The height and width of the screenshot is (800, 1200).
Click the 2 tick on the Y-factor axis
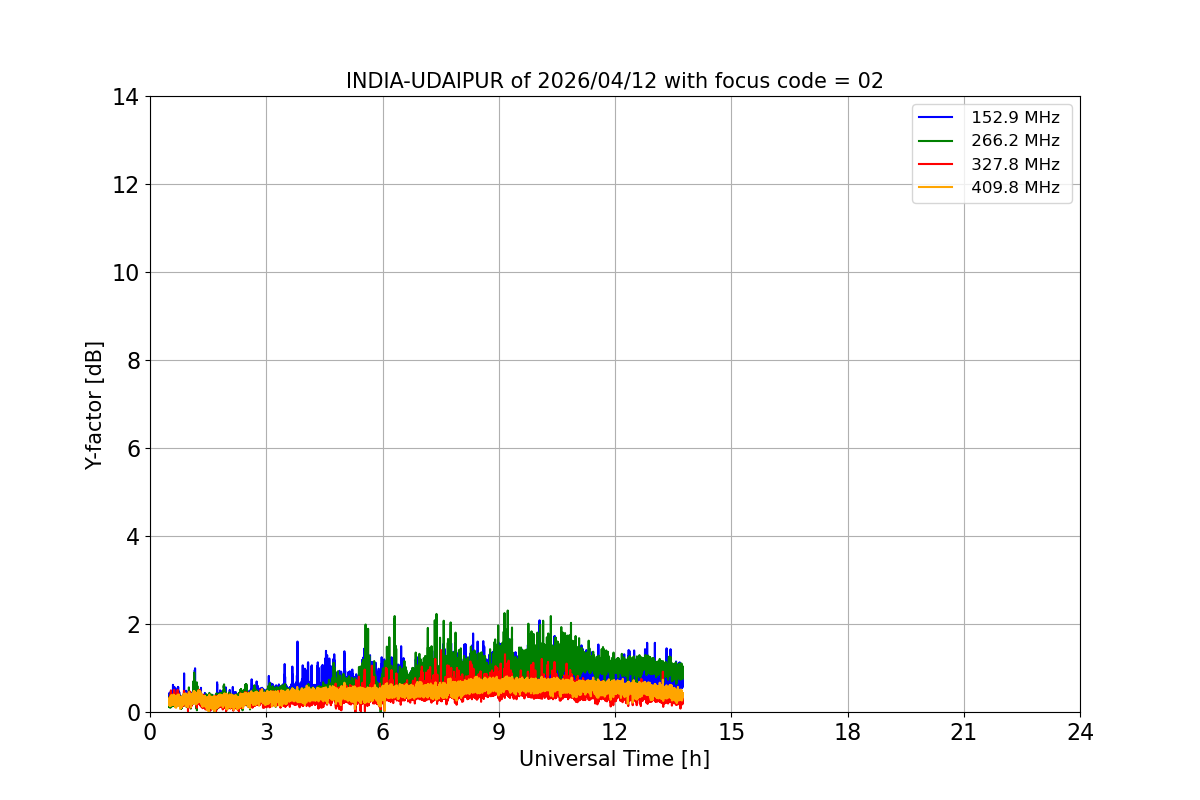tap(133, 625)
